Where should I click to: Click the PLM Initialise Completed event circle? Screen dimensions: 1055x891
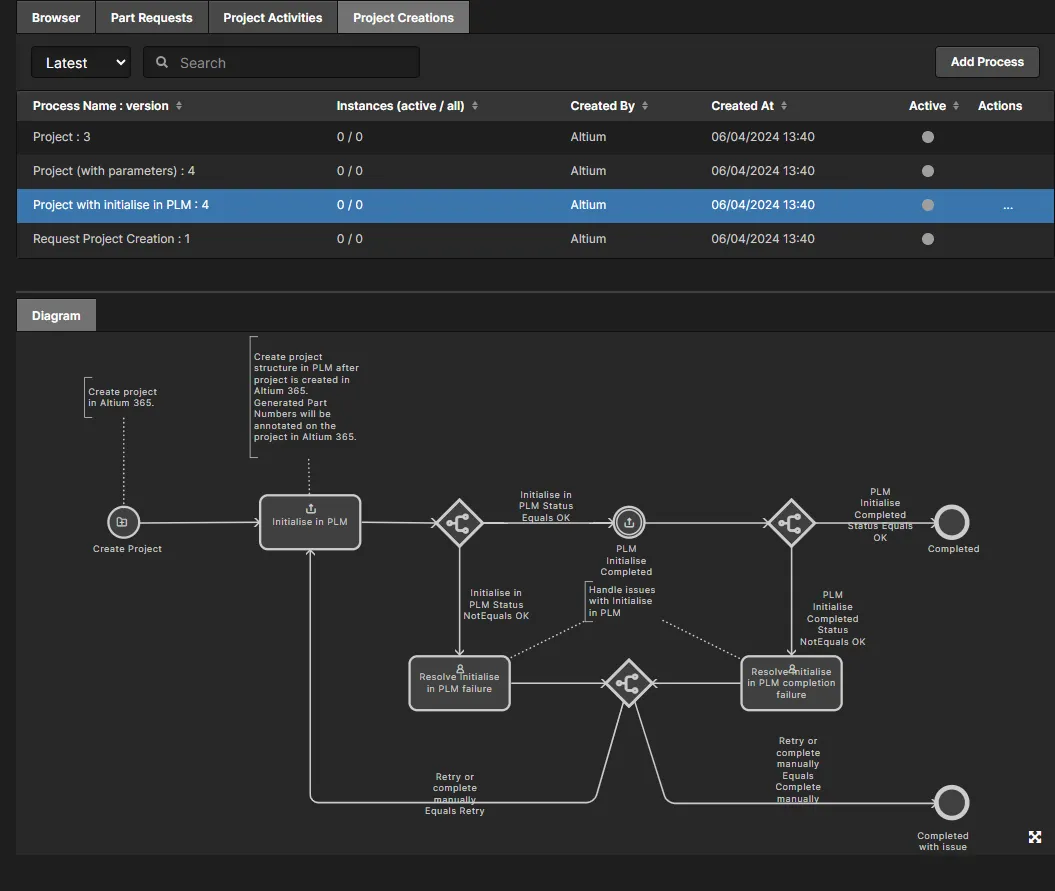[629, 522]
